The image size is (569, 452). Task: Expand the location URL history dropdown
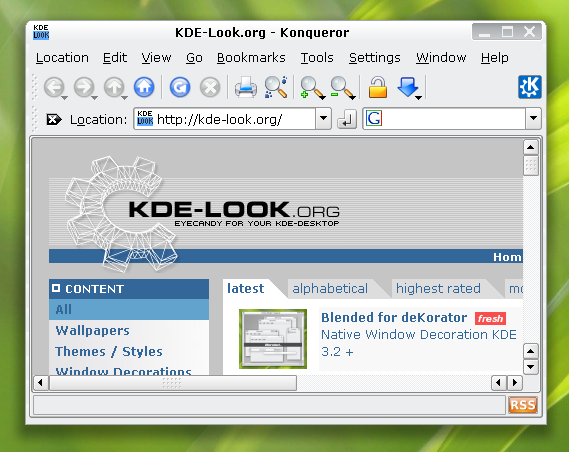click(323, 118)
